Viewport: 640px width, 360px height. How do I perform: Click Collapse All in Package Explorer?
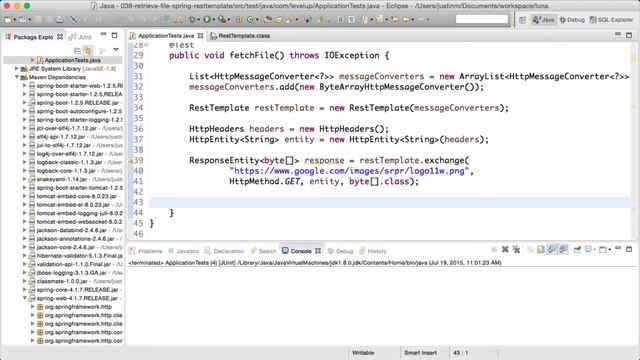[x=77, y=51]
